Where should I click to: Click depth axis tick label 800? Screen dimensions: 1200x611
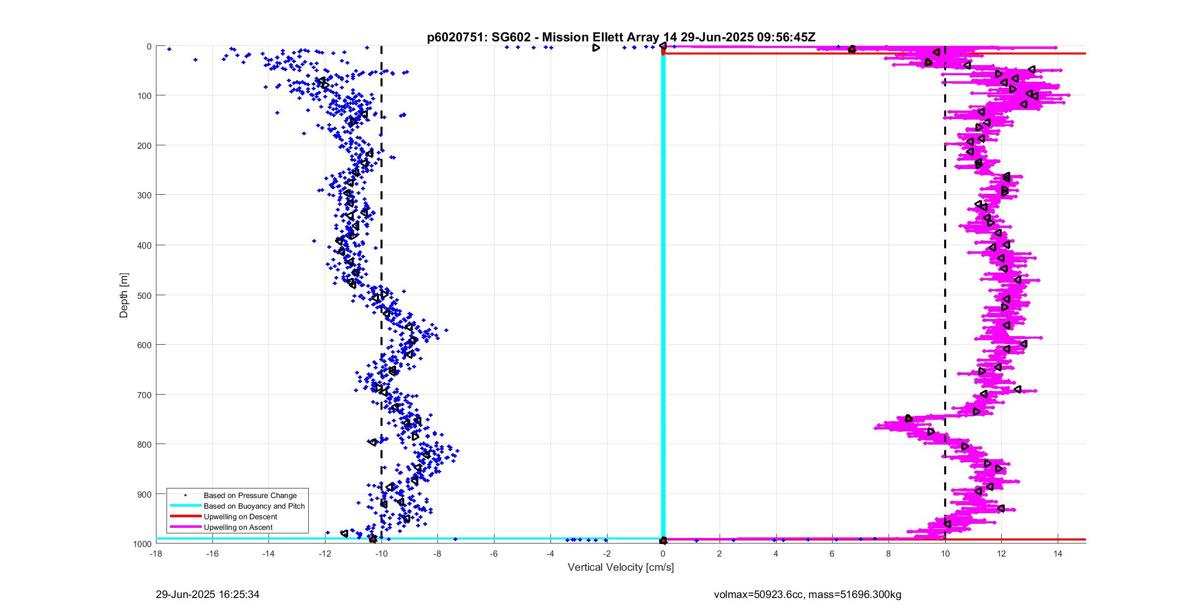click(x=143, y=444)
